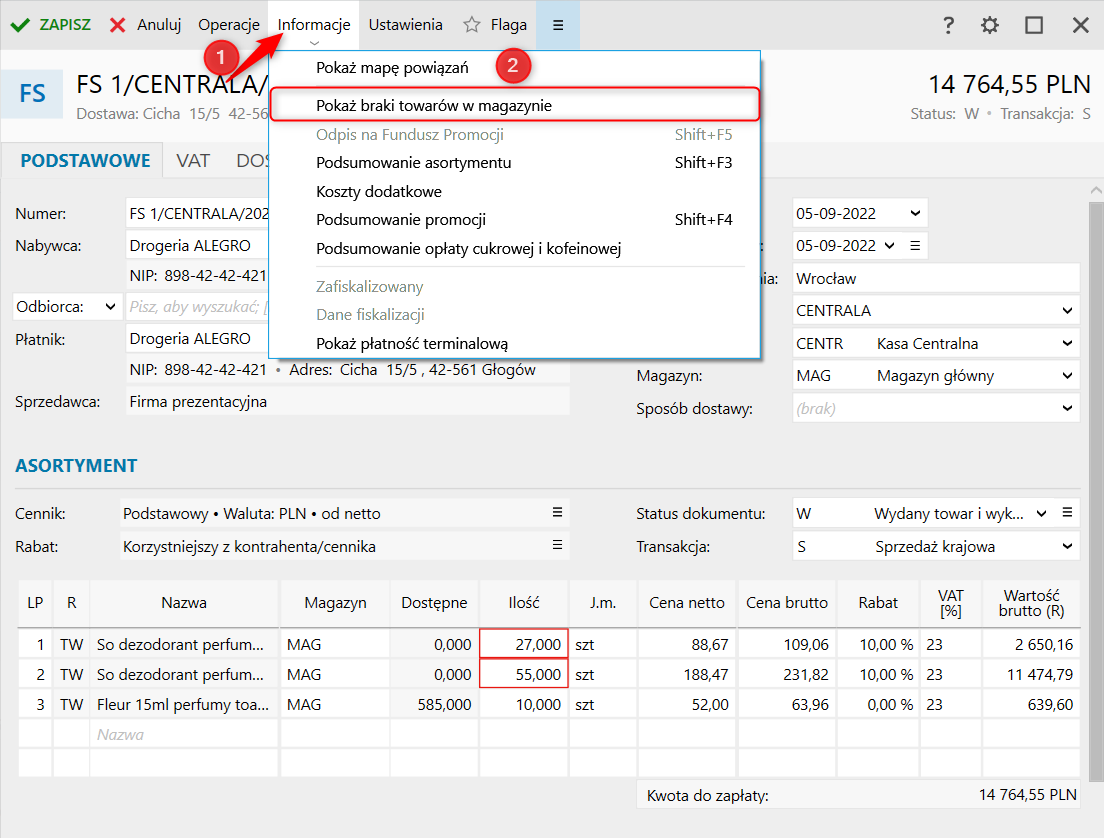Click quantity cell showing 27,000
Image resolution: width=1104 pixels, height=838 pixels.
click(524, 645)
